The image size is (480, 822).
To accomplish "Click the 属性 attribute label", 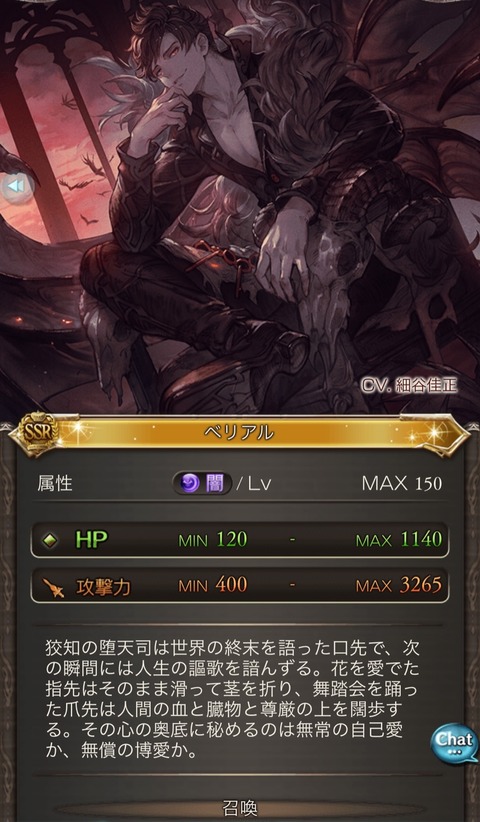I will pos(55,484).
